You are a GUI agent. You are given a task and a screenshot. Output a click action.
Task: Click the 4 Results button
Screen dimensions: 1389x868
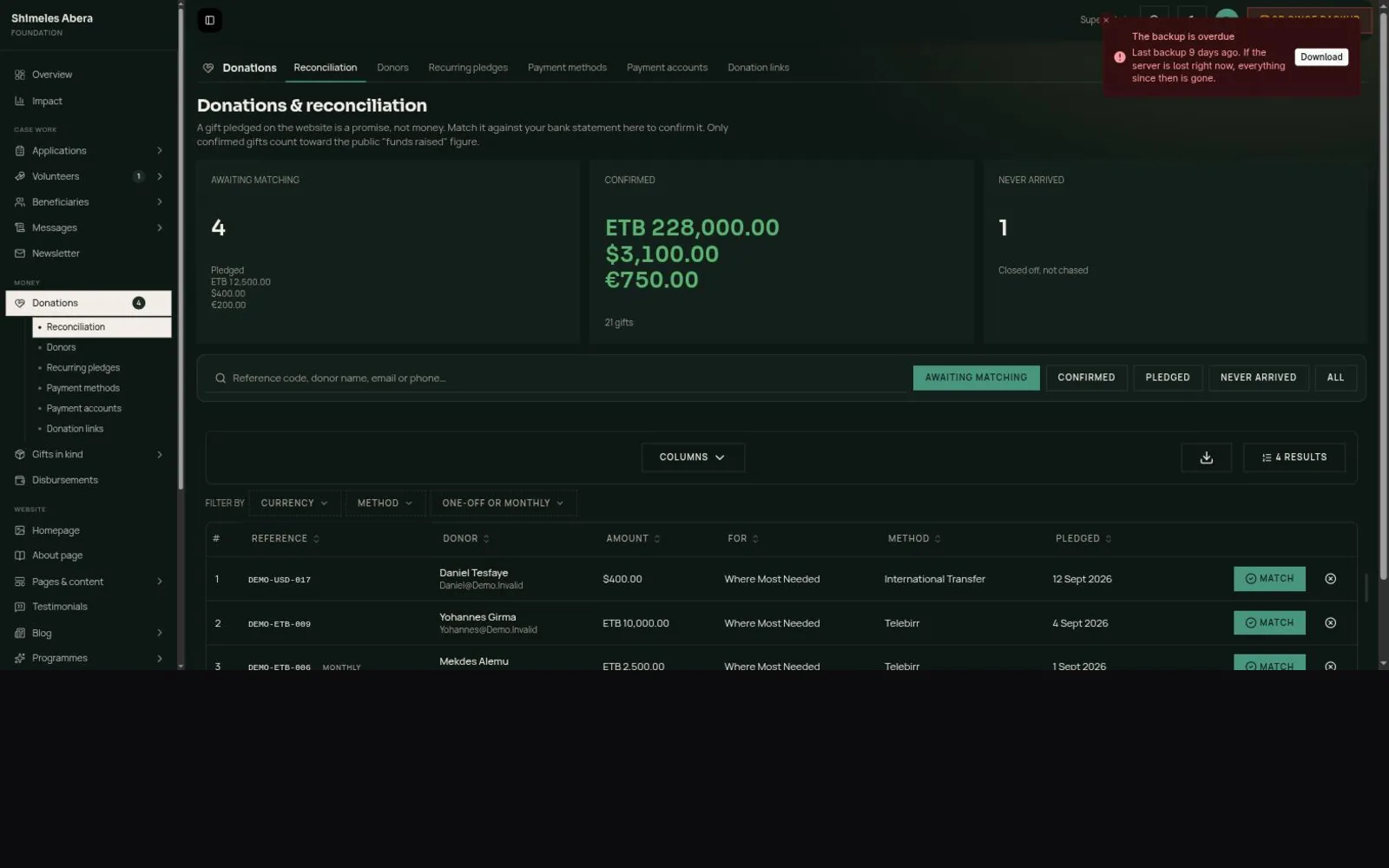1294,457
